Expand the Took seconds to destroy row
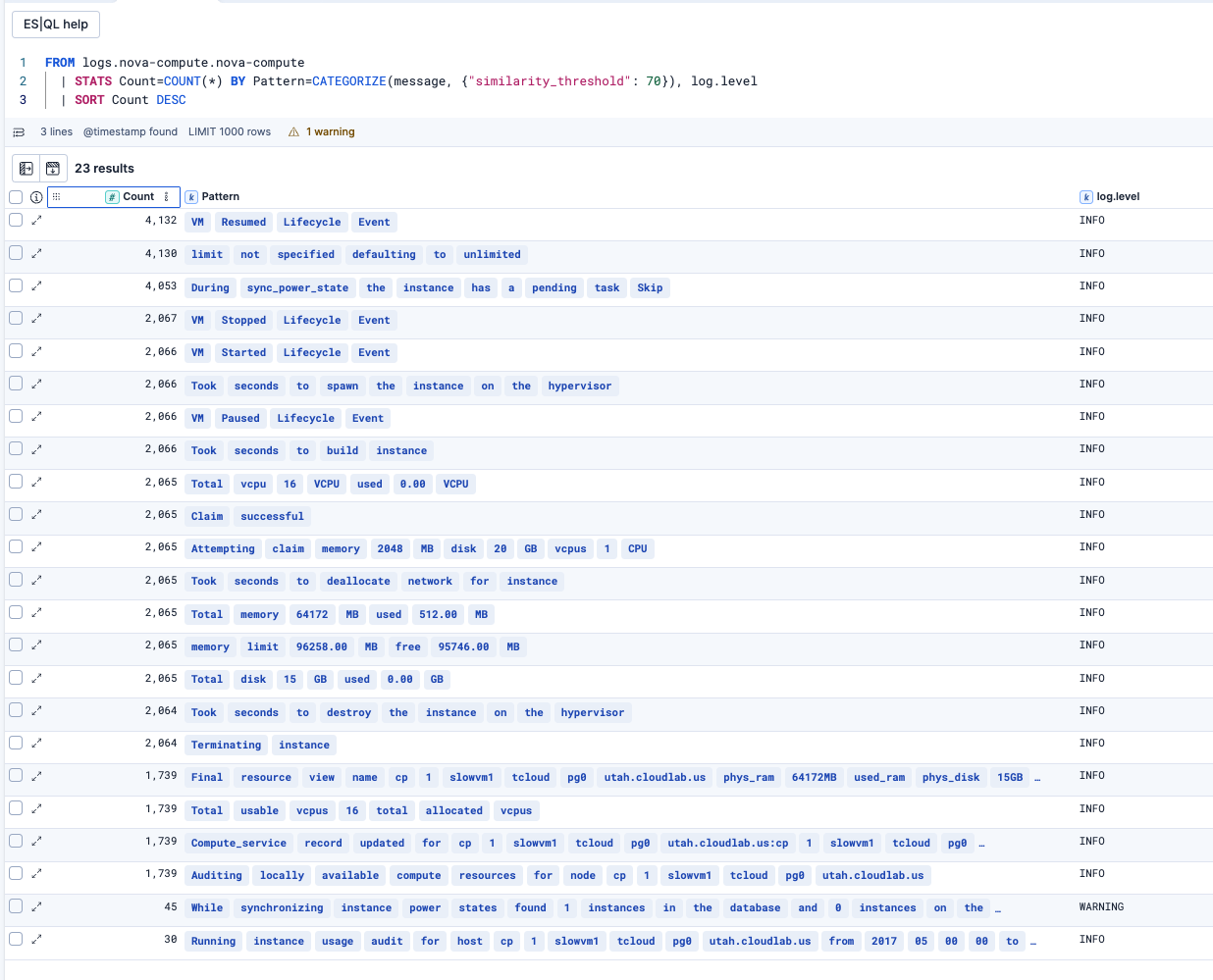 (x=36, y=710)
